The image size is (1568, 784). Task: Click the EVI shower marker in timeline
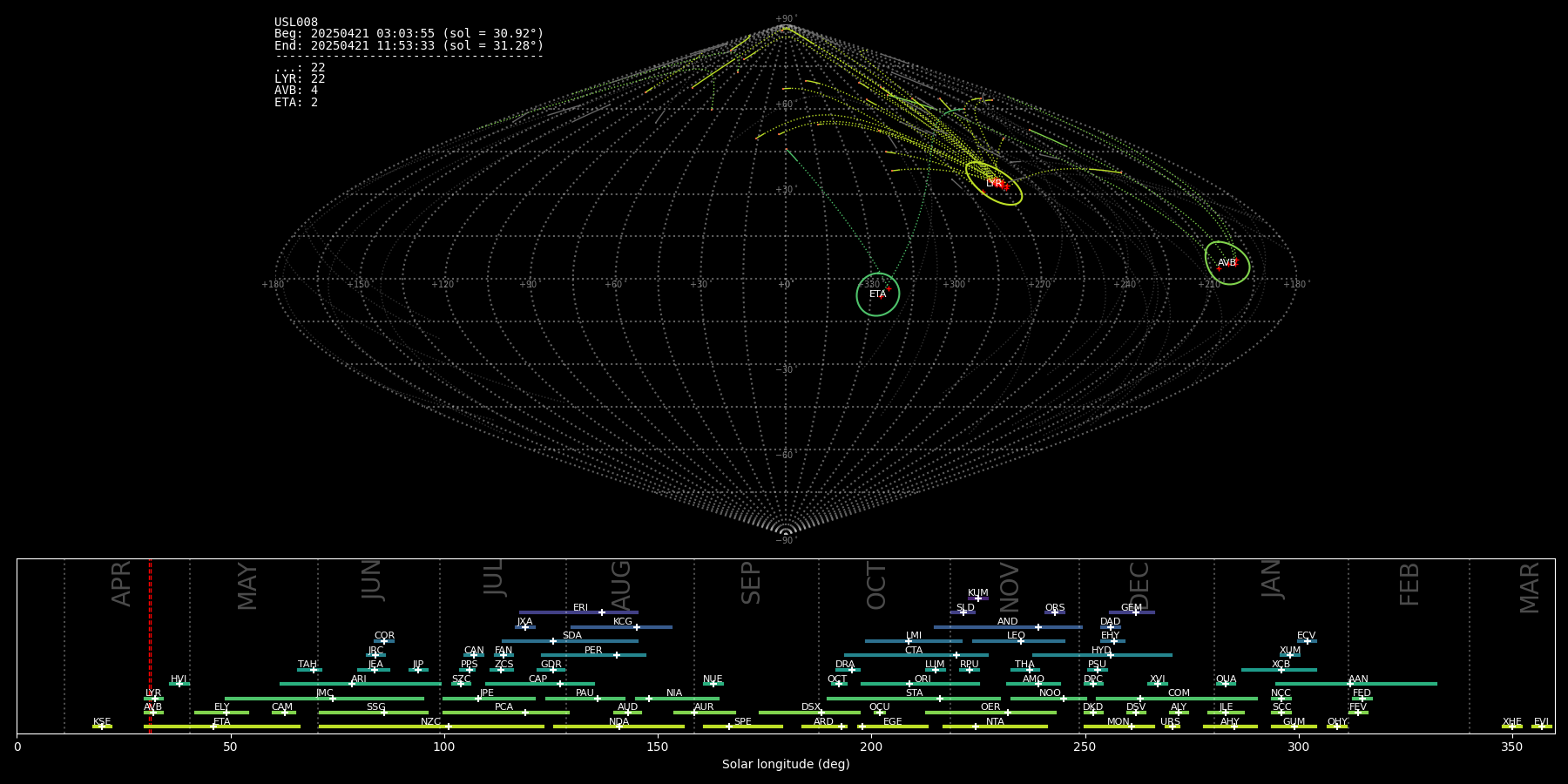(1542, 727)
